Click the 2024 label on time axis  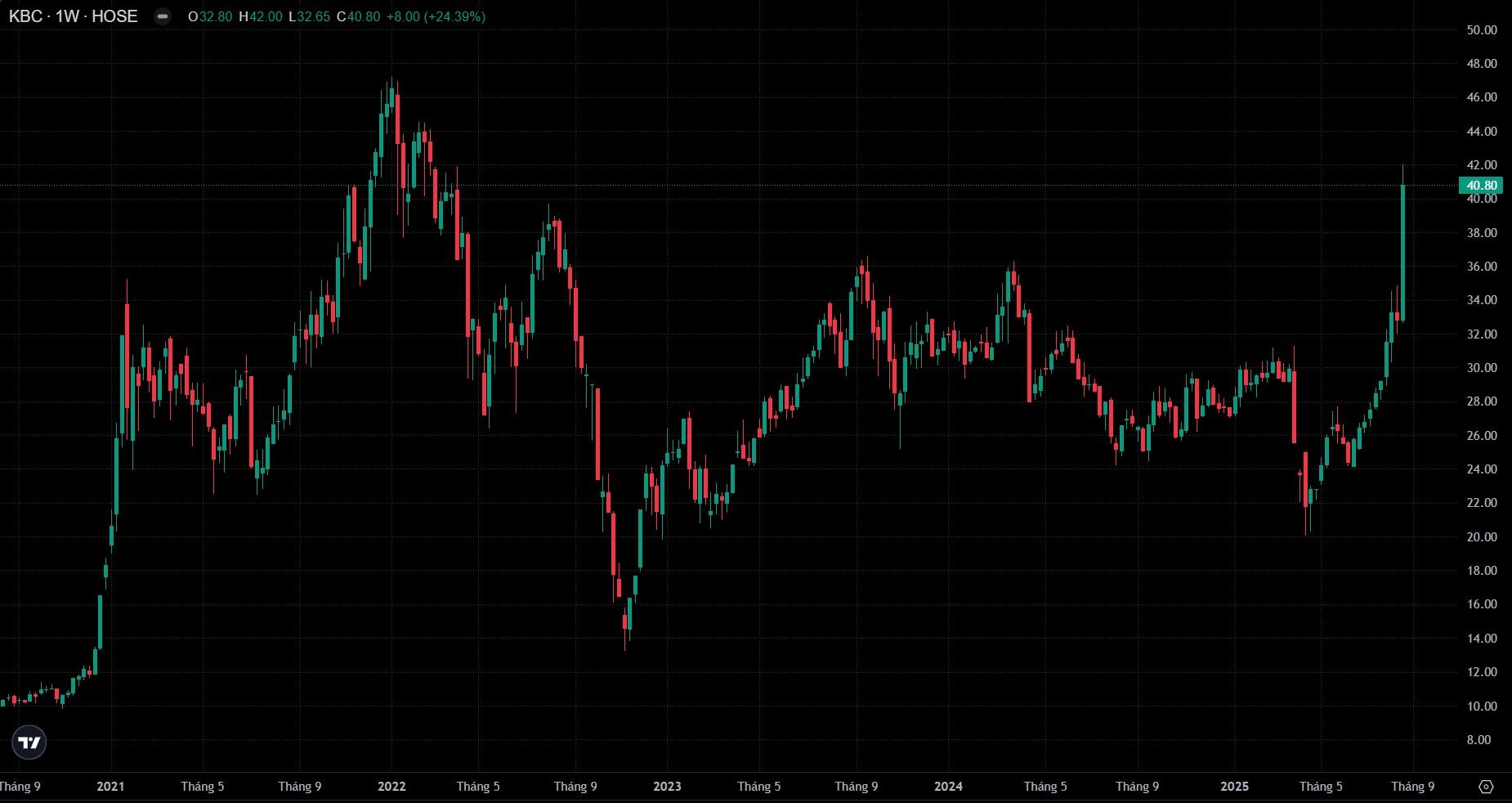948,787
